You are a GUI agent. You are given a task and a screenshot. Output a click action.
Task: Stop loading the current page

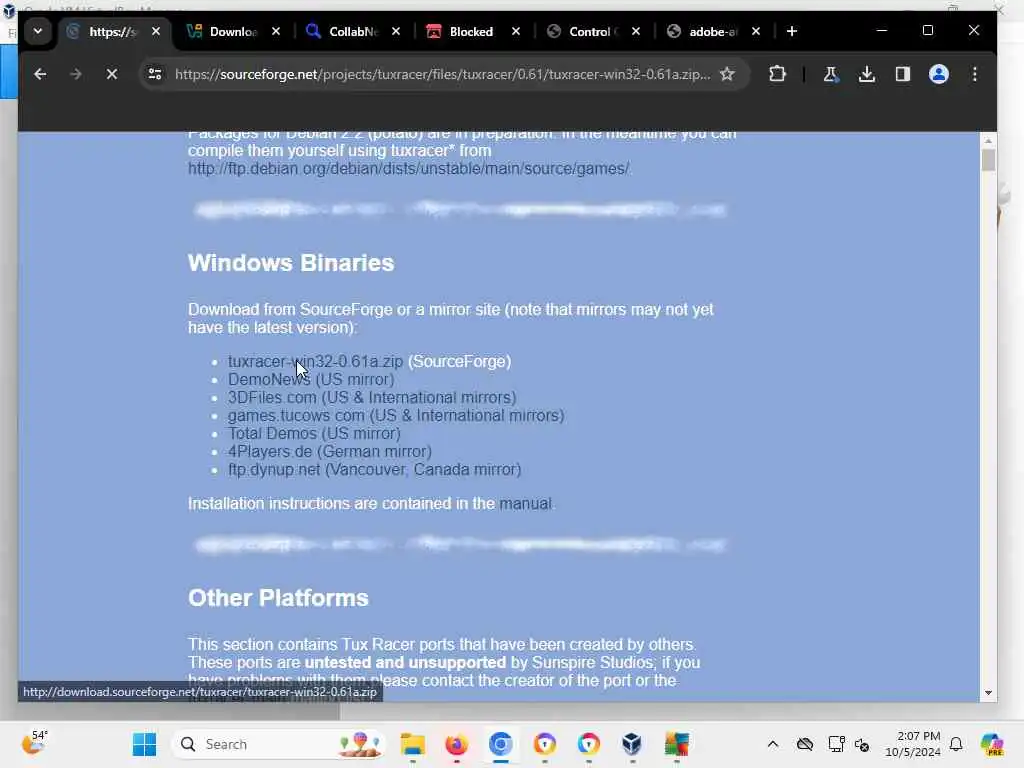coord(112,74)
